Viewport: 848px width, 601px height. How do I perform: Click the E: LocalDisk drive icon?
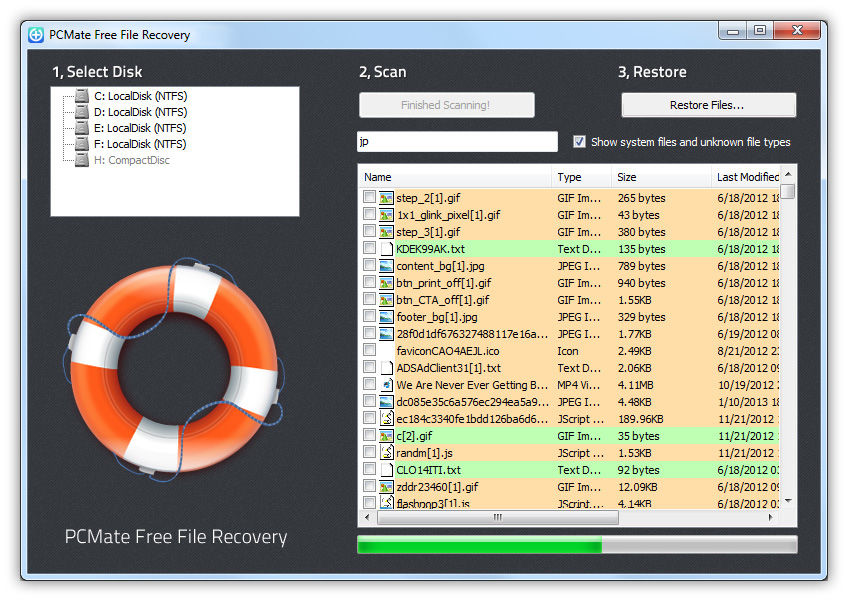tap(82, 128)
